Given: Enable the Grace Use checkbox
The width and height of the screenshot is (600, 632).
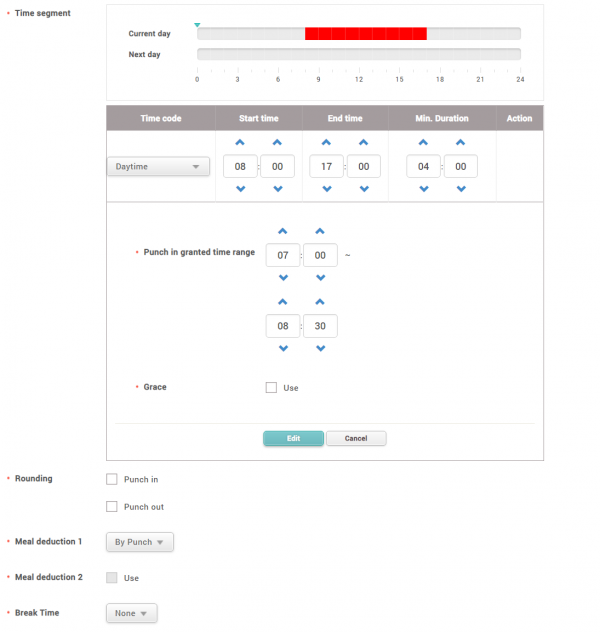Looking at the screenshot, I should pyautogui.click(x=271, y=388).
